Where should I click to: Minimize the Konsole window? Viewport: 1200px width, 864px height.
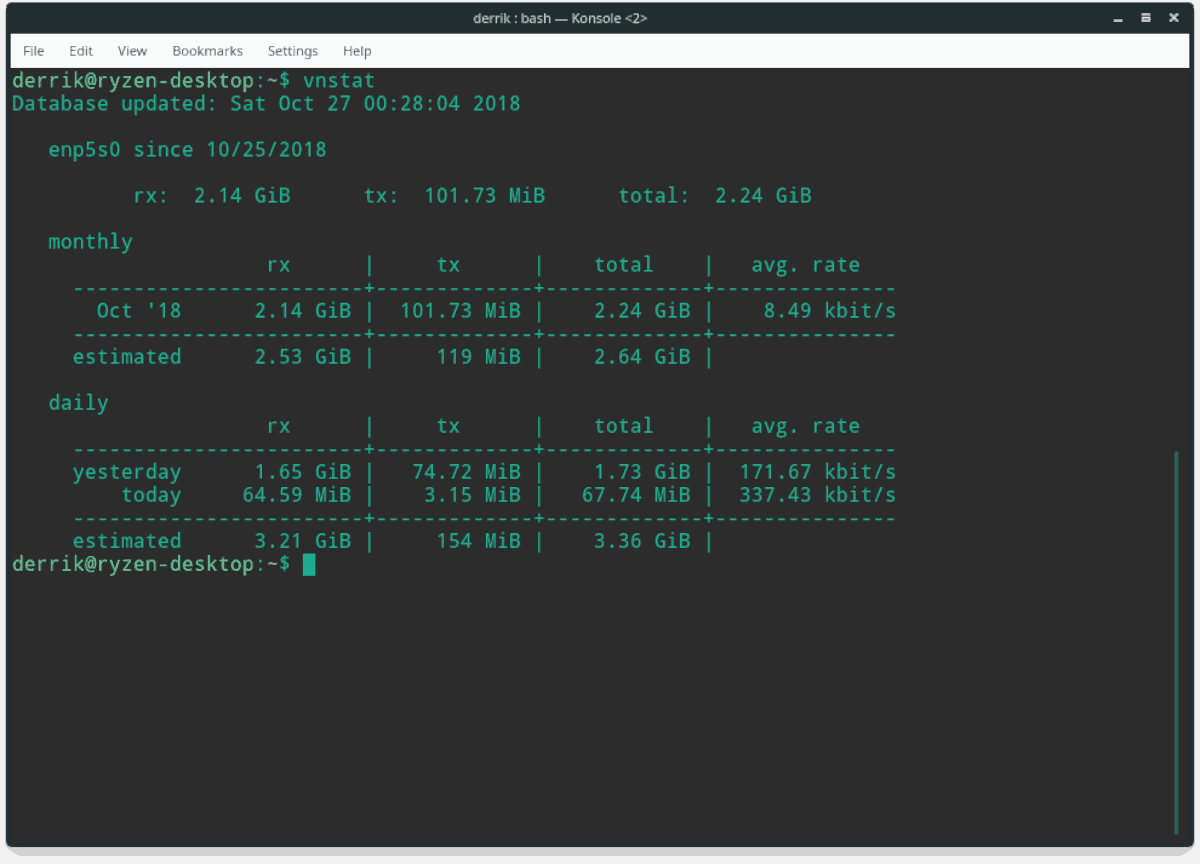pyautogui.click(x=1117, y=17)
